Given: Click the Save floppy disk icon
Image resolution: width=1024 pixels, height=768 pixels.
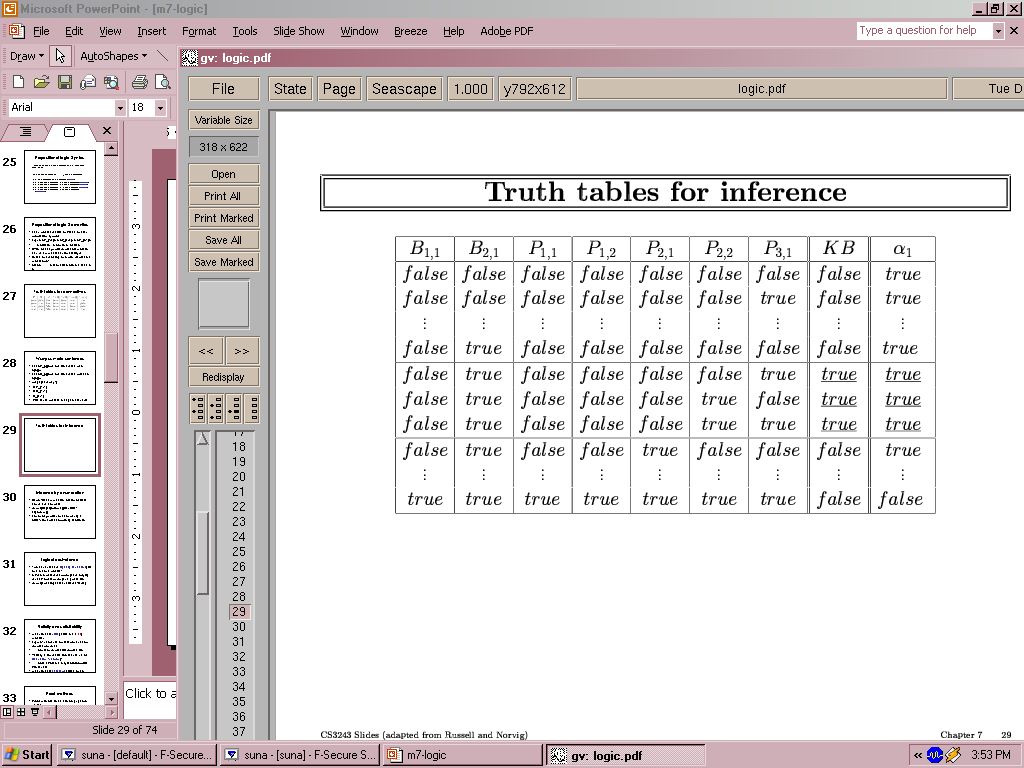Looking at the screenshot, I should pos(64,82).
